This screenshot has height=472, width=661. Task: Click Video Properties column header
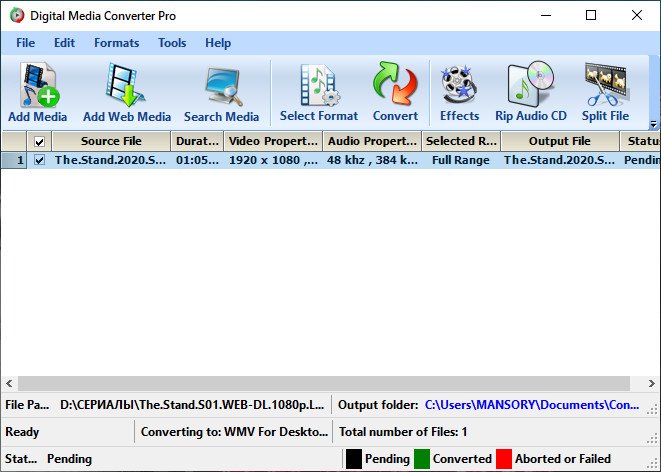coord(273,141)
